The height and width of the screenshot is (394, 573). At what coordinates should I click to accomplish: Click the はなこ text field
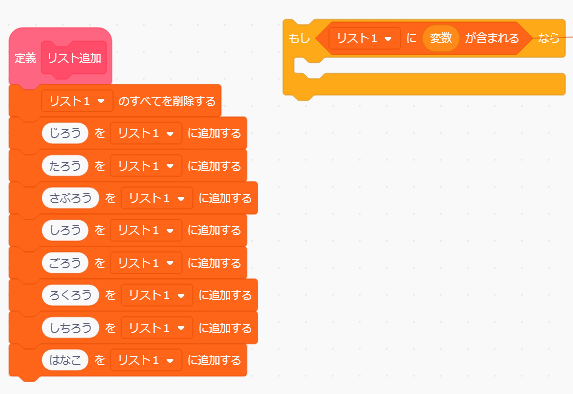[x=65, y=360]
